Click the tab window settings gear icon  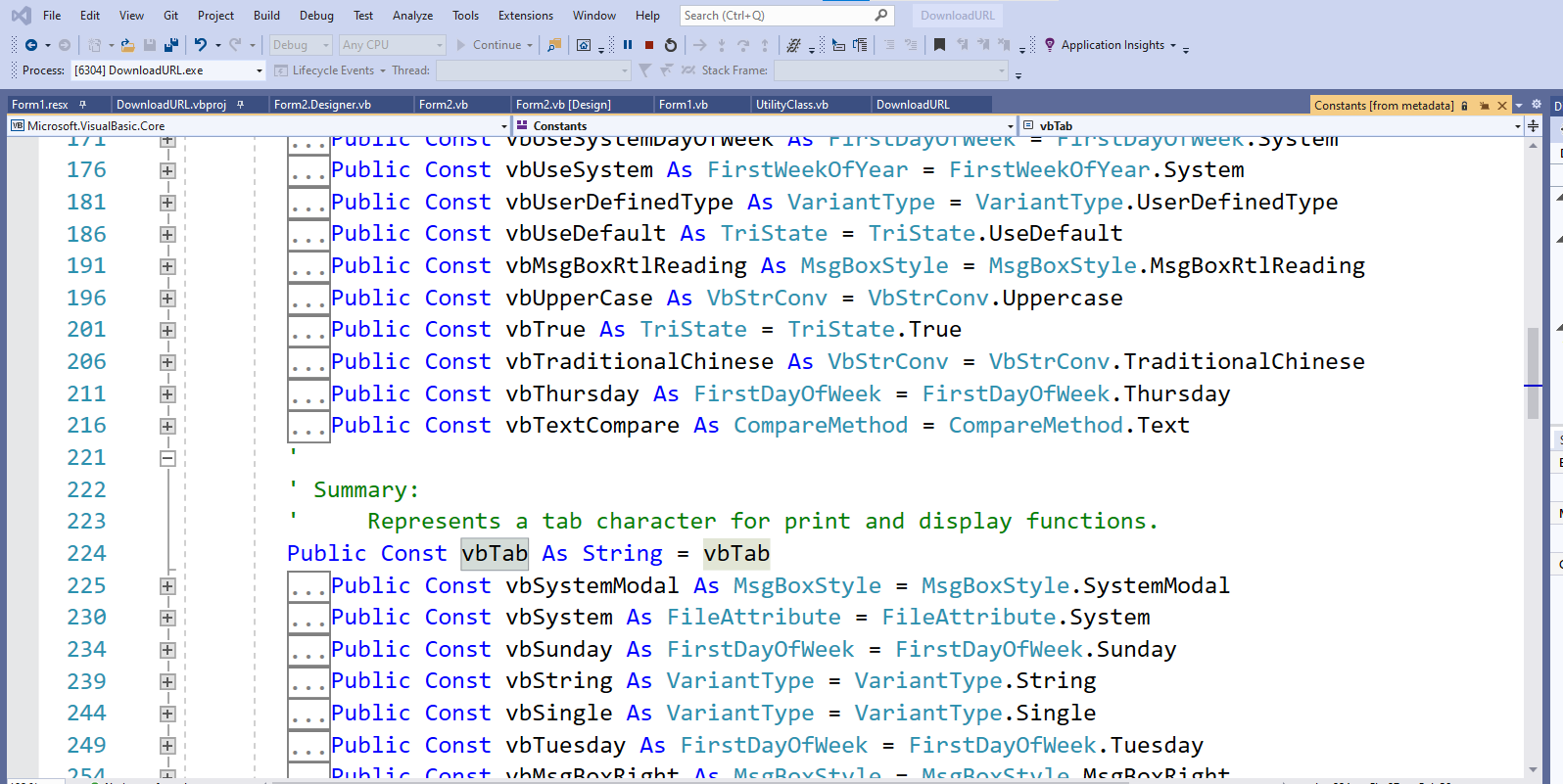tap(1537, 105)
